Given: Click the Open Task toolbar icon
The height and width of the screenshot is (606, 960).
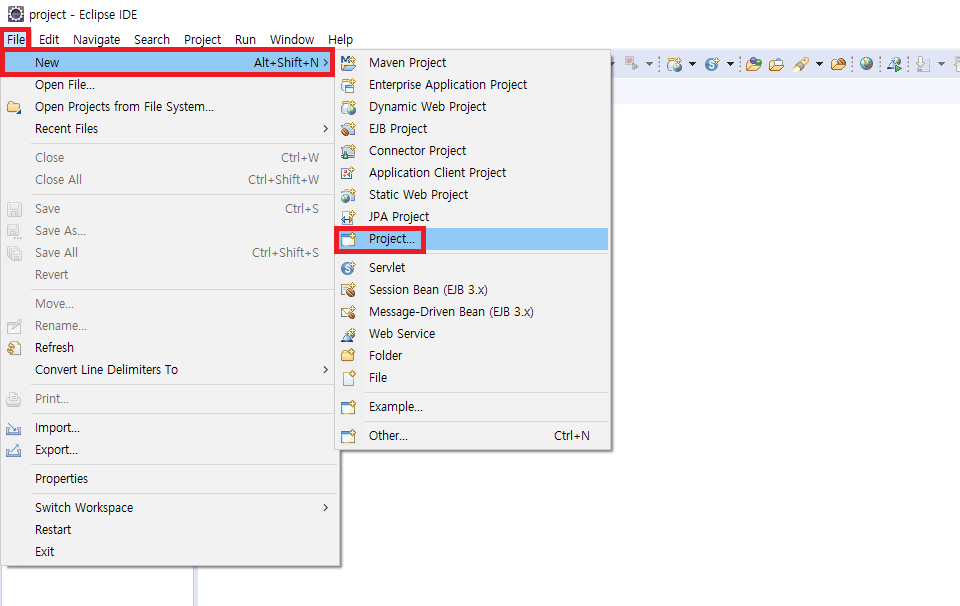Looking at the screenshot, I should point(776,64).
